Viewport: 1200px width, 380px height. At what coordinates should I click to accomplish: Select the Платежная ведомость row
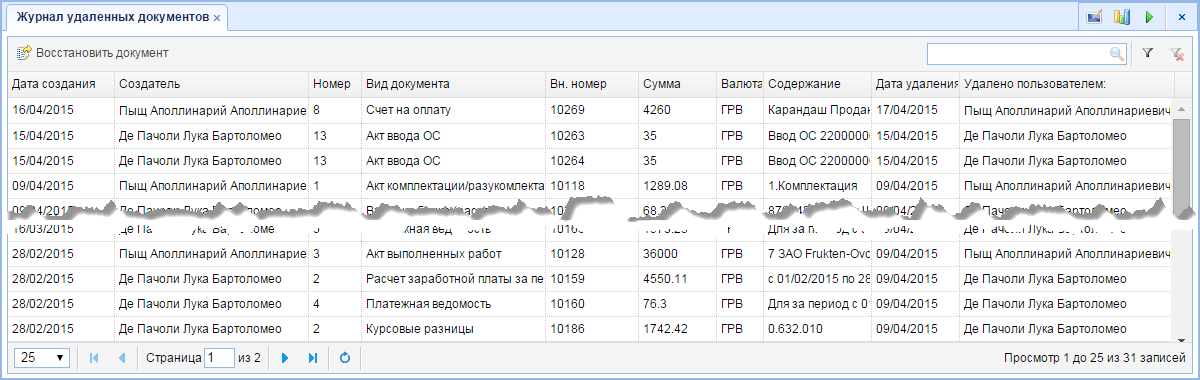click(590, 303)
